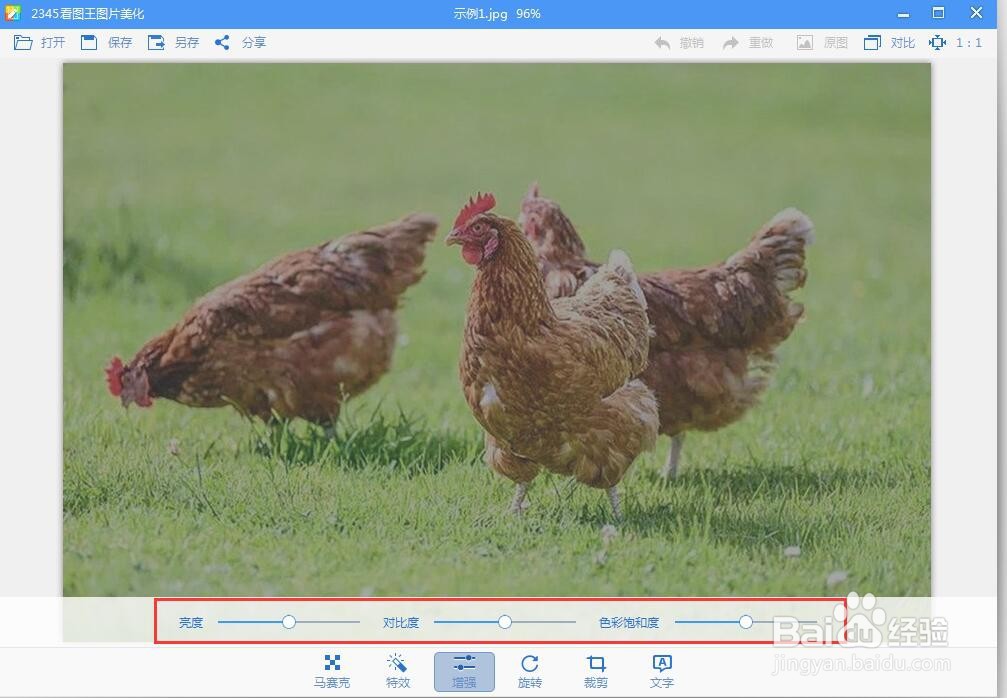
Task: Click the 亮度 brightness slider handle
Action: (289, 622)
